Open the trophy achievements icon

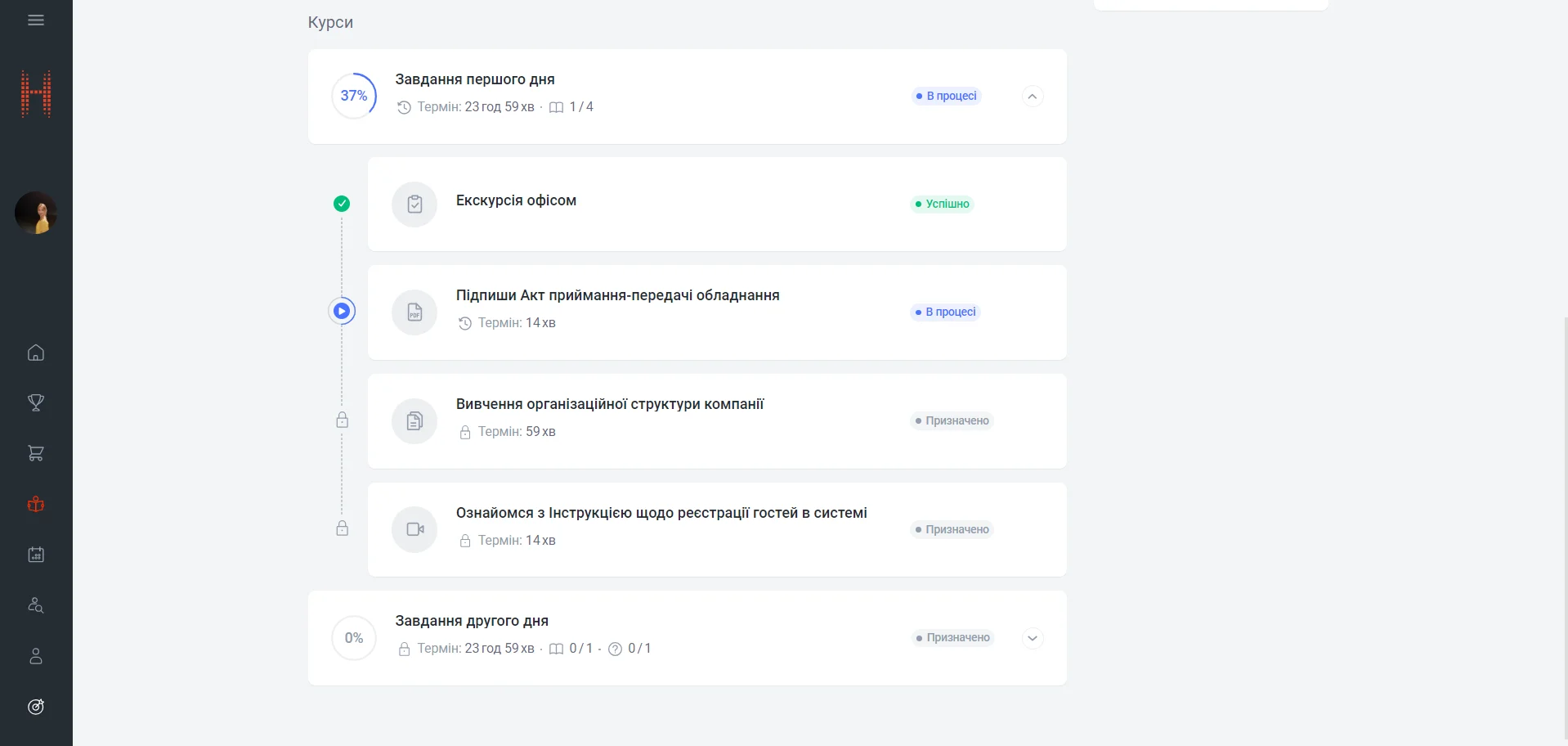coord(36,402)
